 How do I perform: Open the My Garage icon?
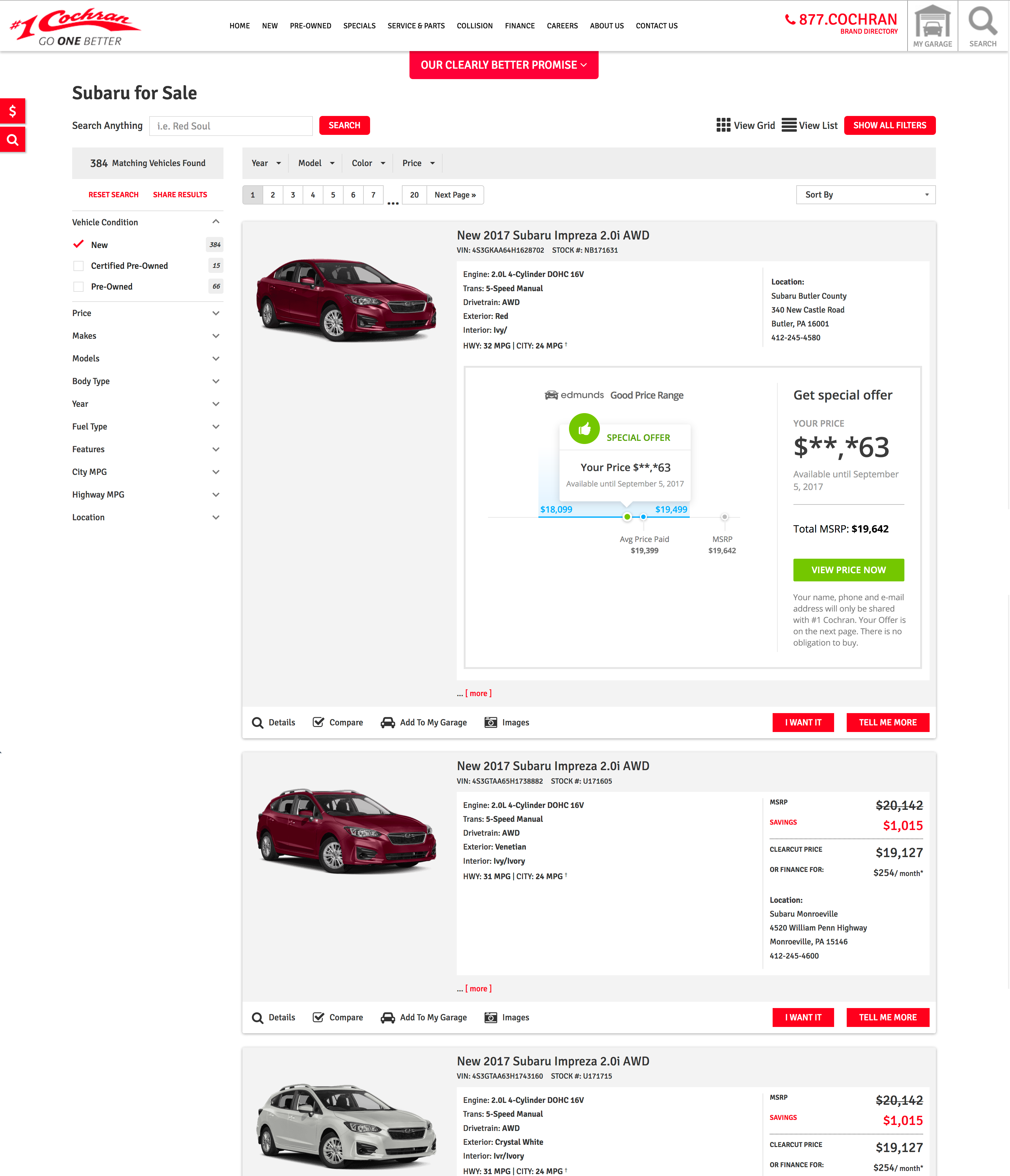tap(932, 26)
